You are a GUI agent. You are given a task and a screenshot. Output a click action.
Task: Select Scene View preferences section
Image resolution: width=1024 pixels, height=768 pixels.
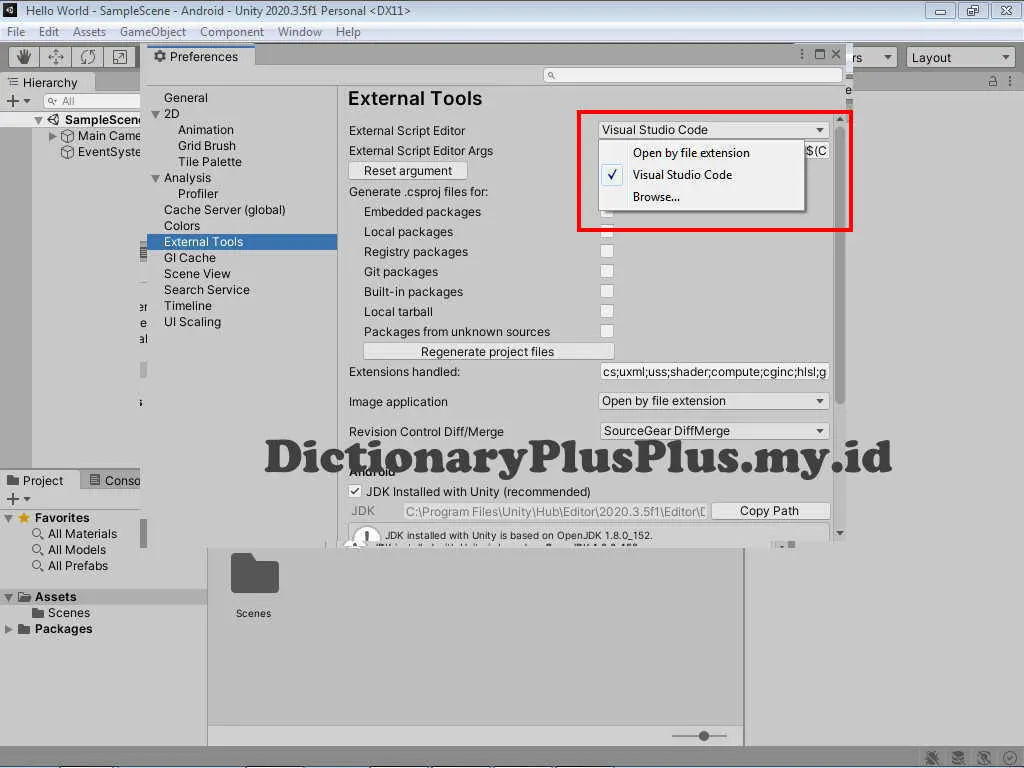click(x=197, y=274)
